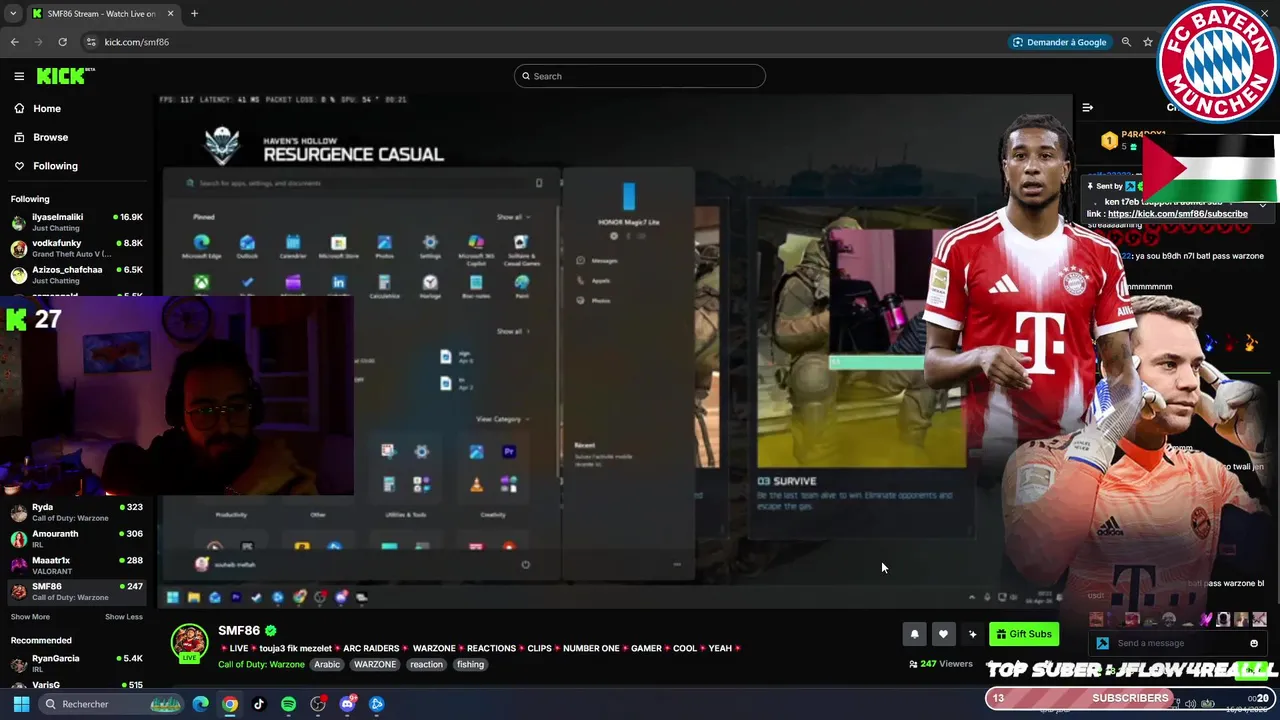The width and height of the screenshot is (1280, 720).
Task: Open Microsoft Edge from taskbar
Action: [201, 704]
